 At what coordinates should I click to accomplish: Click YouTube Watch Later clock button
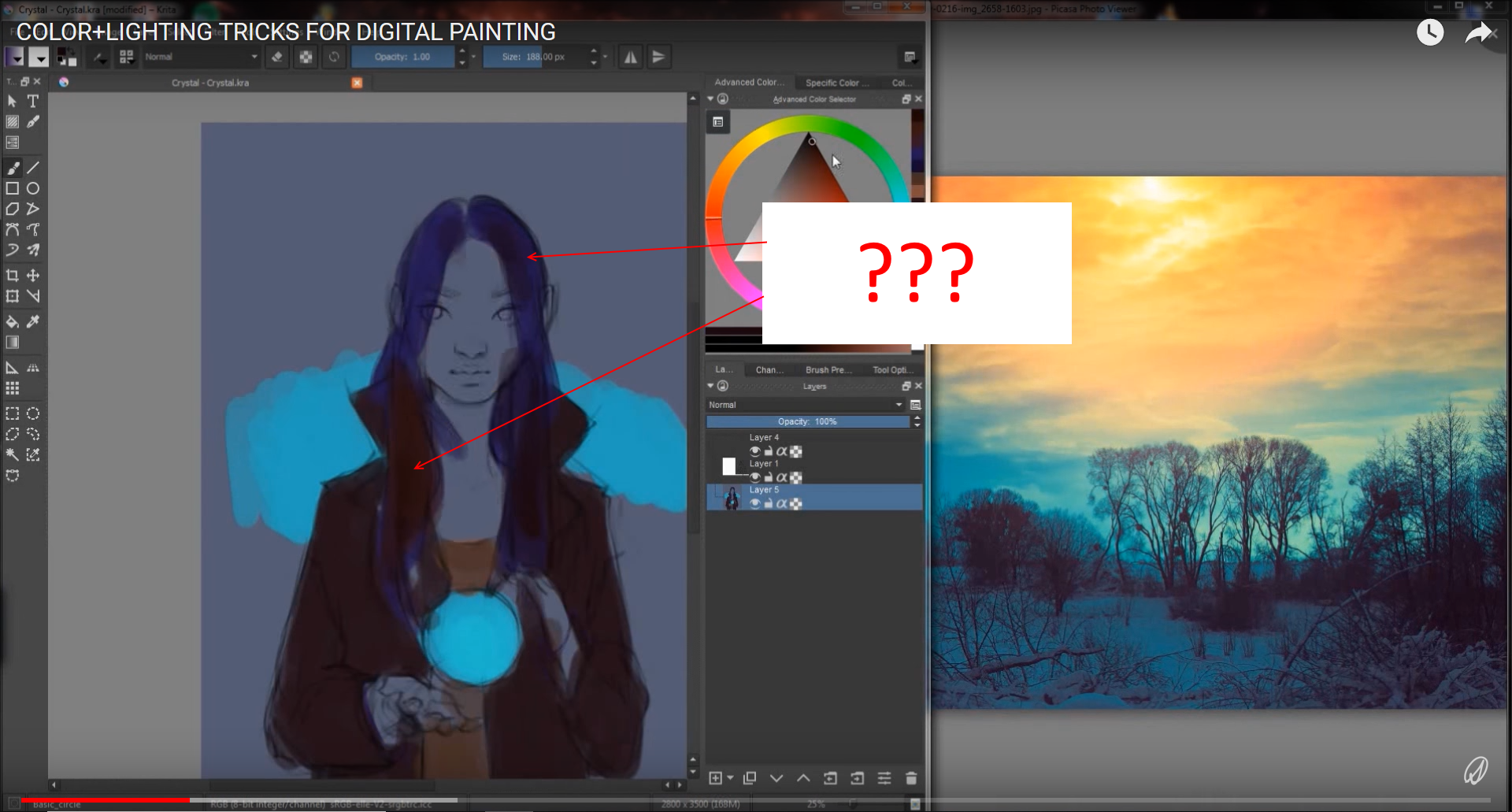1430,32
